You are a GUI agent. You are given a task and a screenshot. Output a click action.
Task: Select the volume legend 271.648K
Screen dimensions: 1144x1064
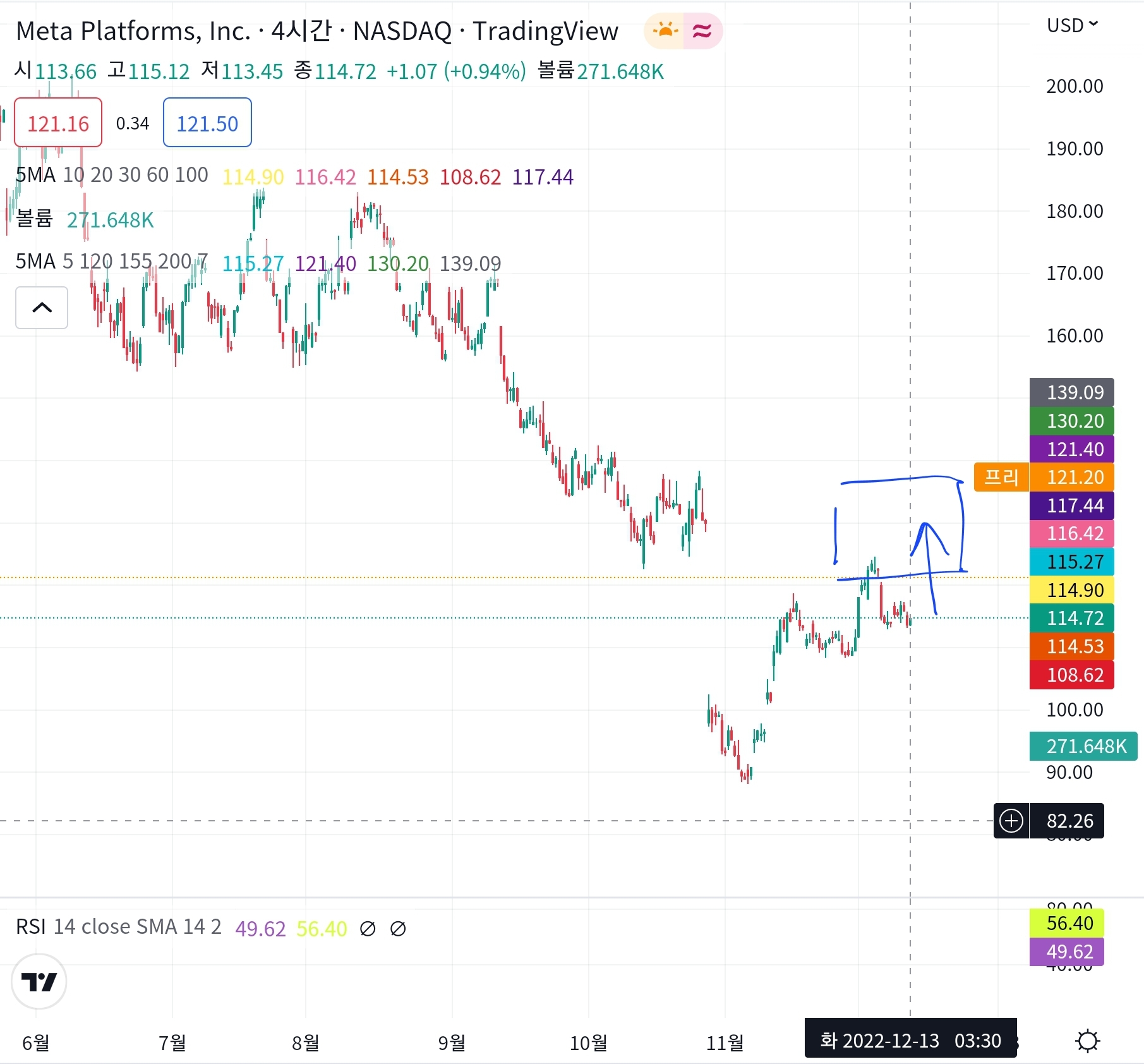(x=85, y=219)
